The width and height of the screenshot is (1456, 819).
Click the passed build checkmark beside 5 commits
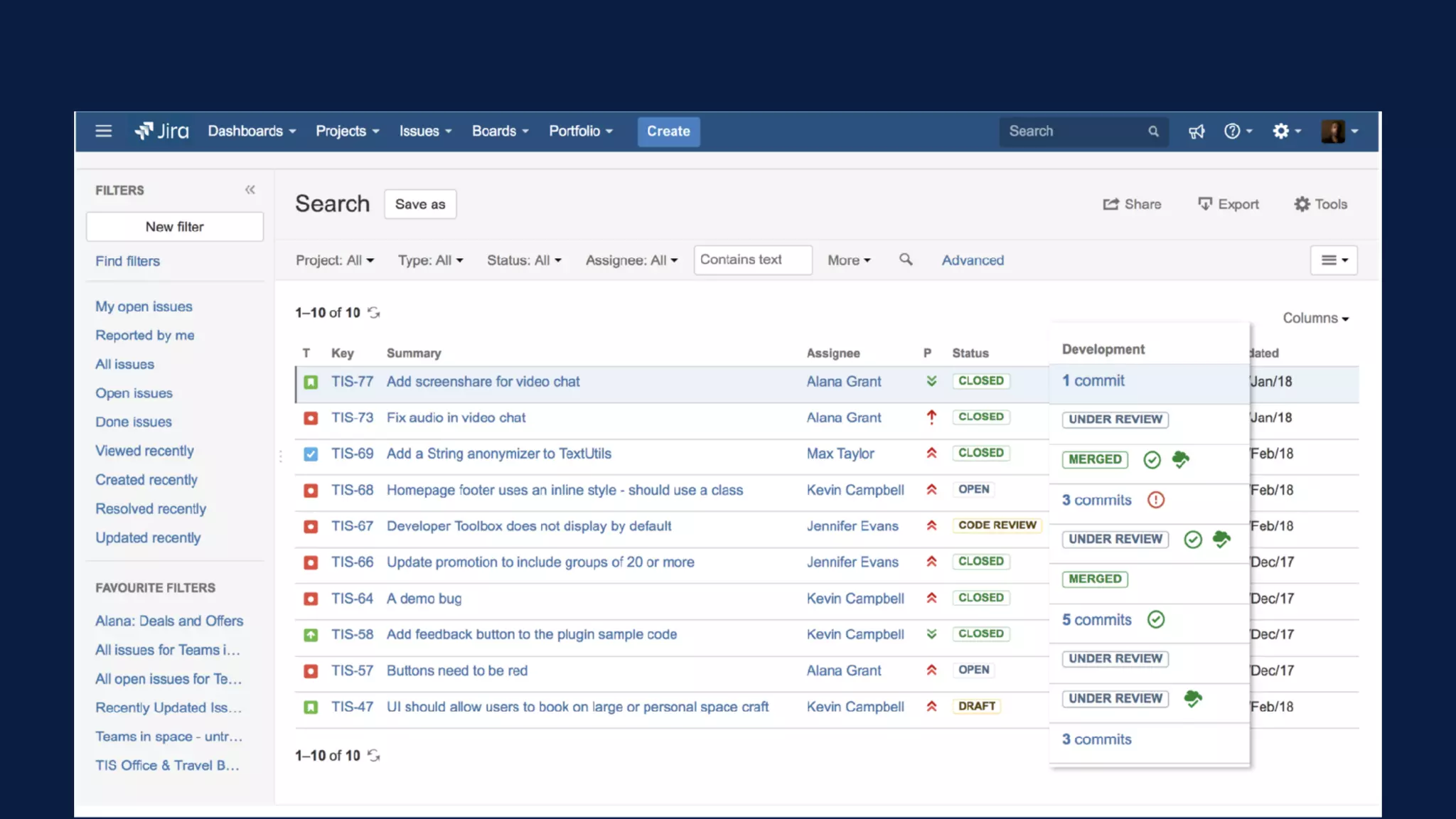(1156, 619)
